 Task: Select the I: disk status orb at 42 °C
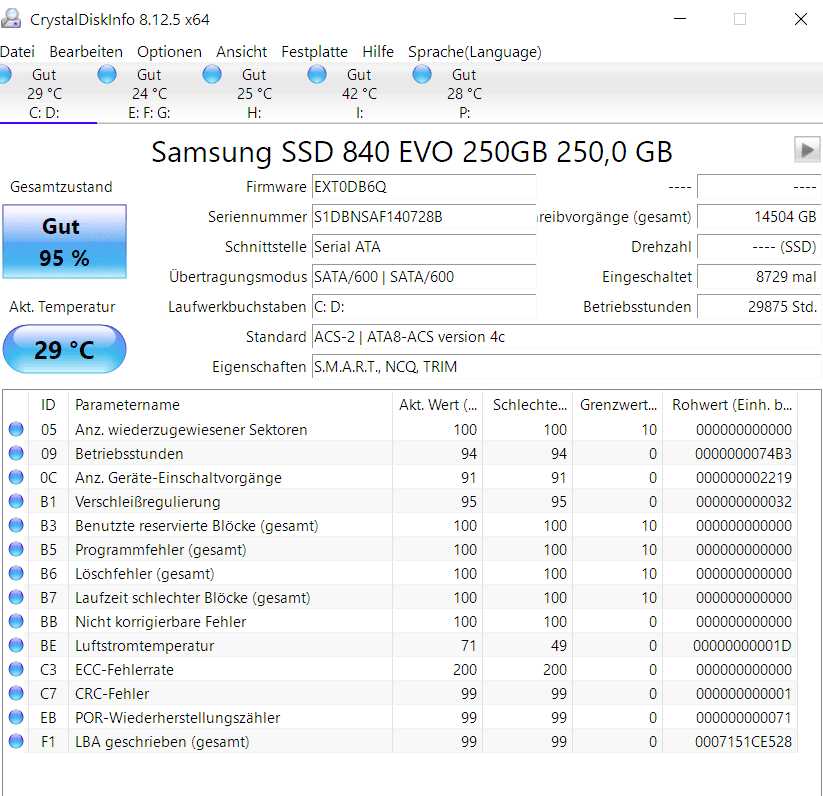[317, 74]
